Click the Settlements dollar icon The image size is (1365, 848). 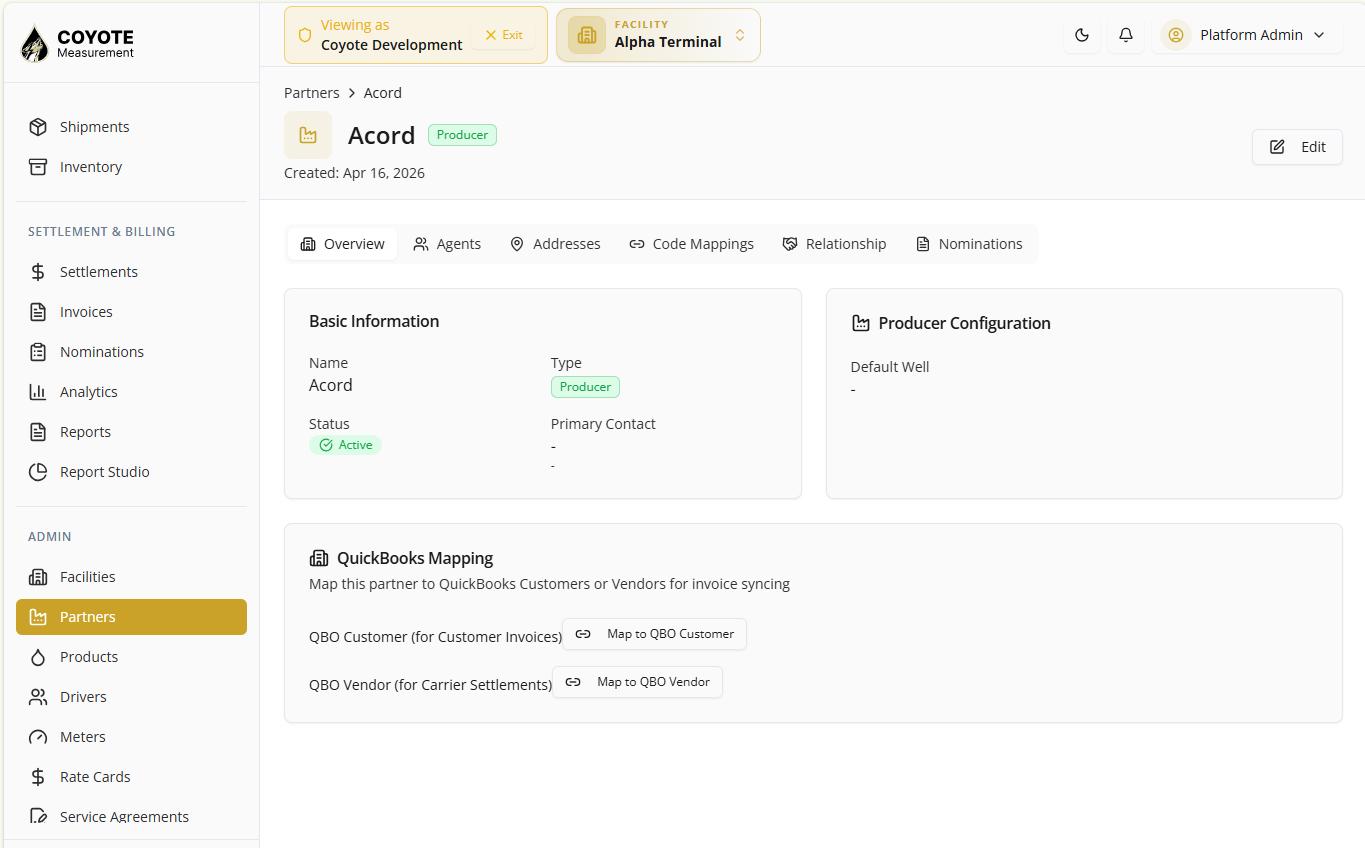click(38, 272)
